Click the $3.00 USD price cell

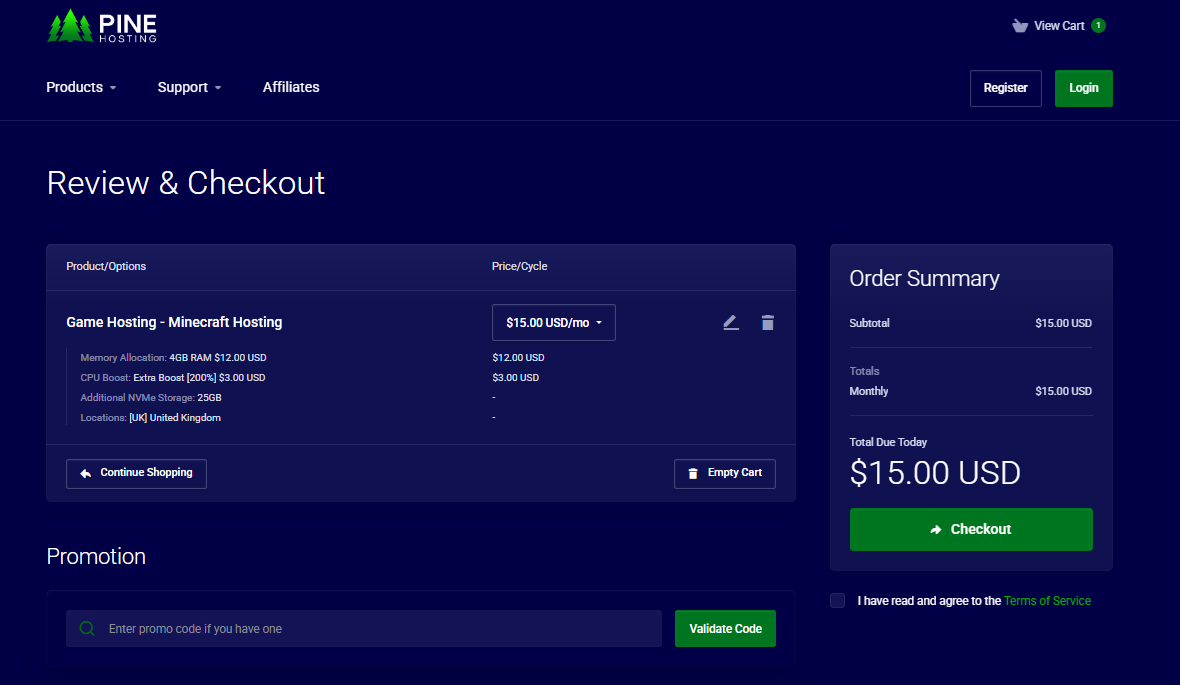tap(515, 378)
